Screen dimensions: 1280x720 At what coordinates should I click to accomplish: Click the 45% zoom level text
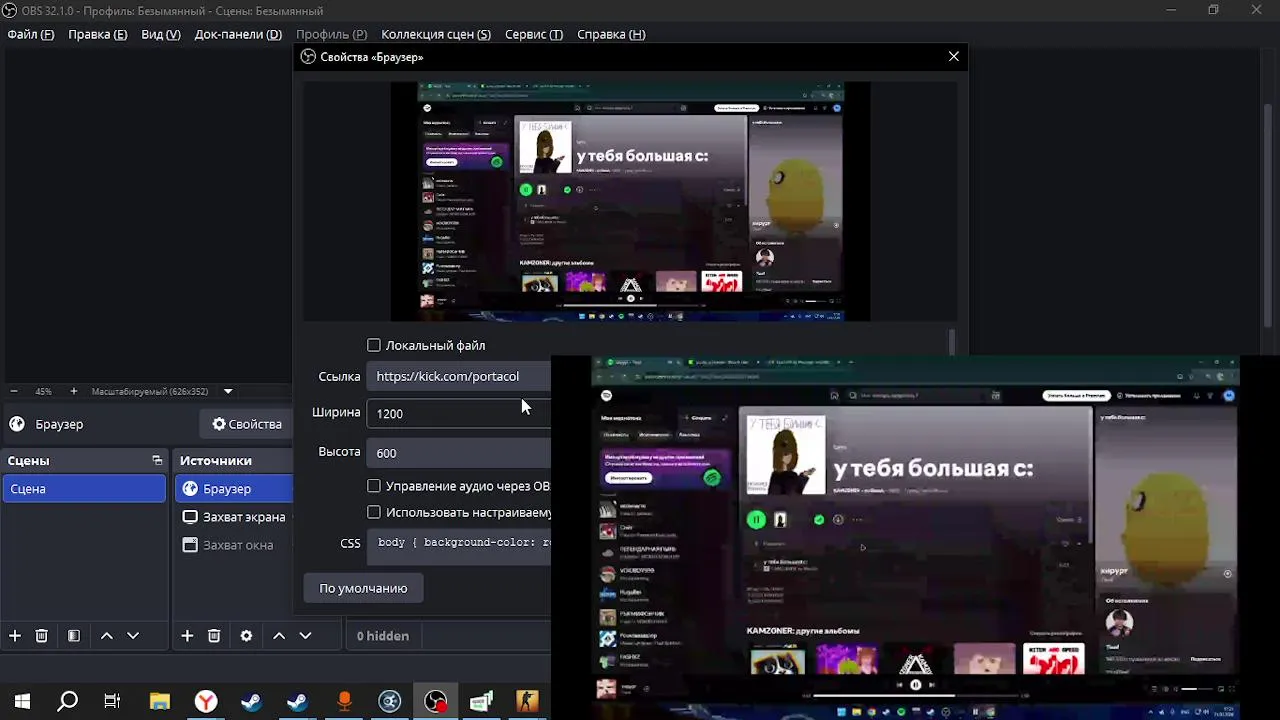43,391
